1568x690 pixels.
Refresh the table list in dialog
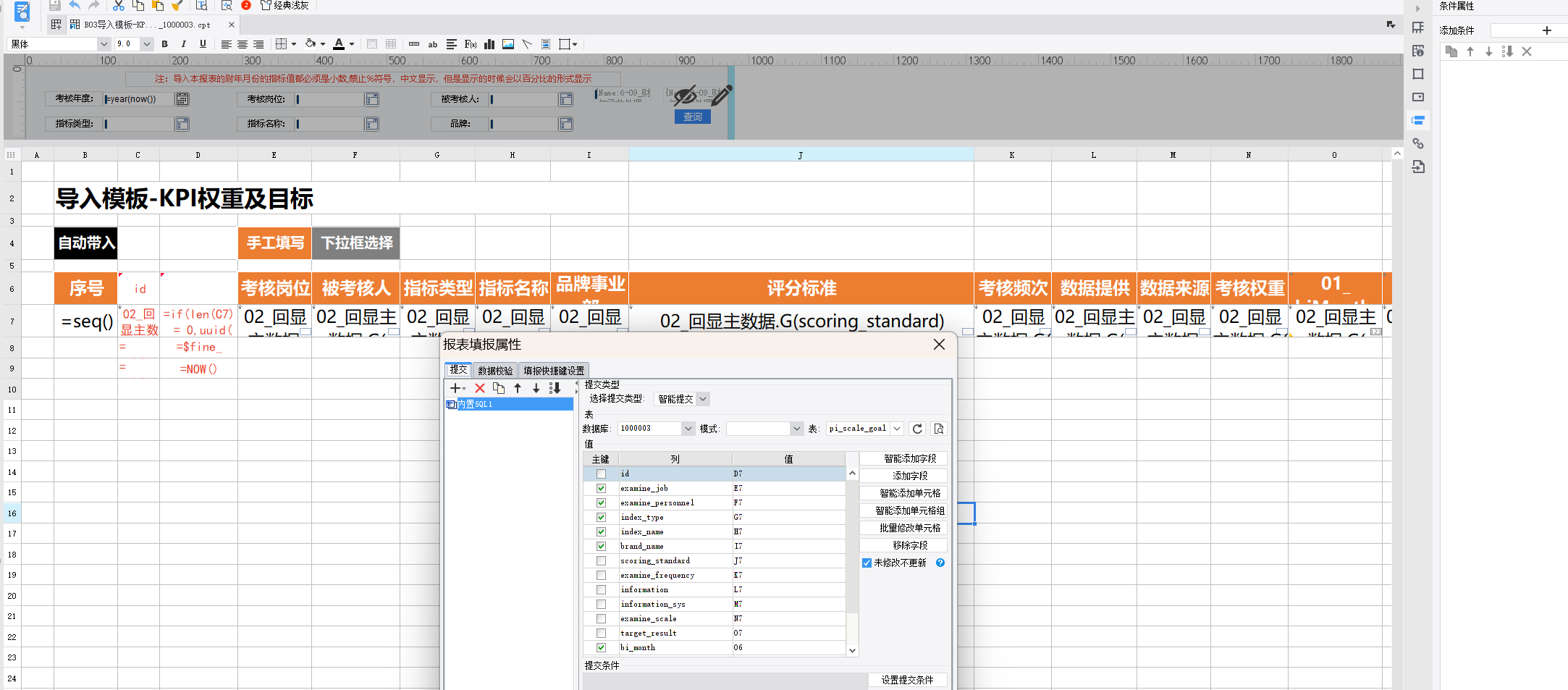click(917, 429)
